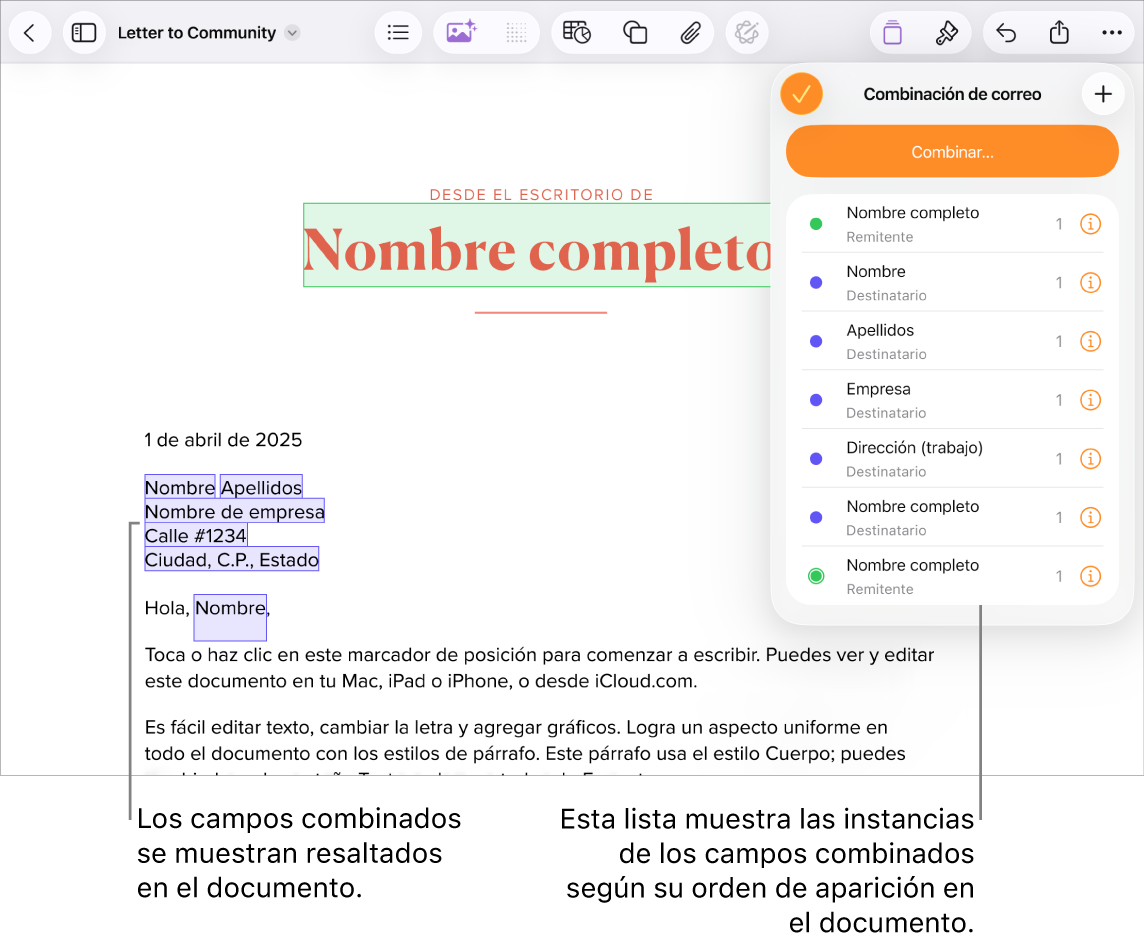Open the share sheet
The image size is (1144, 942).
(1059, 32)
